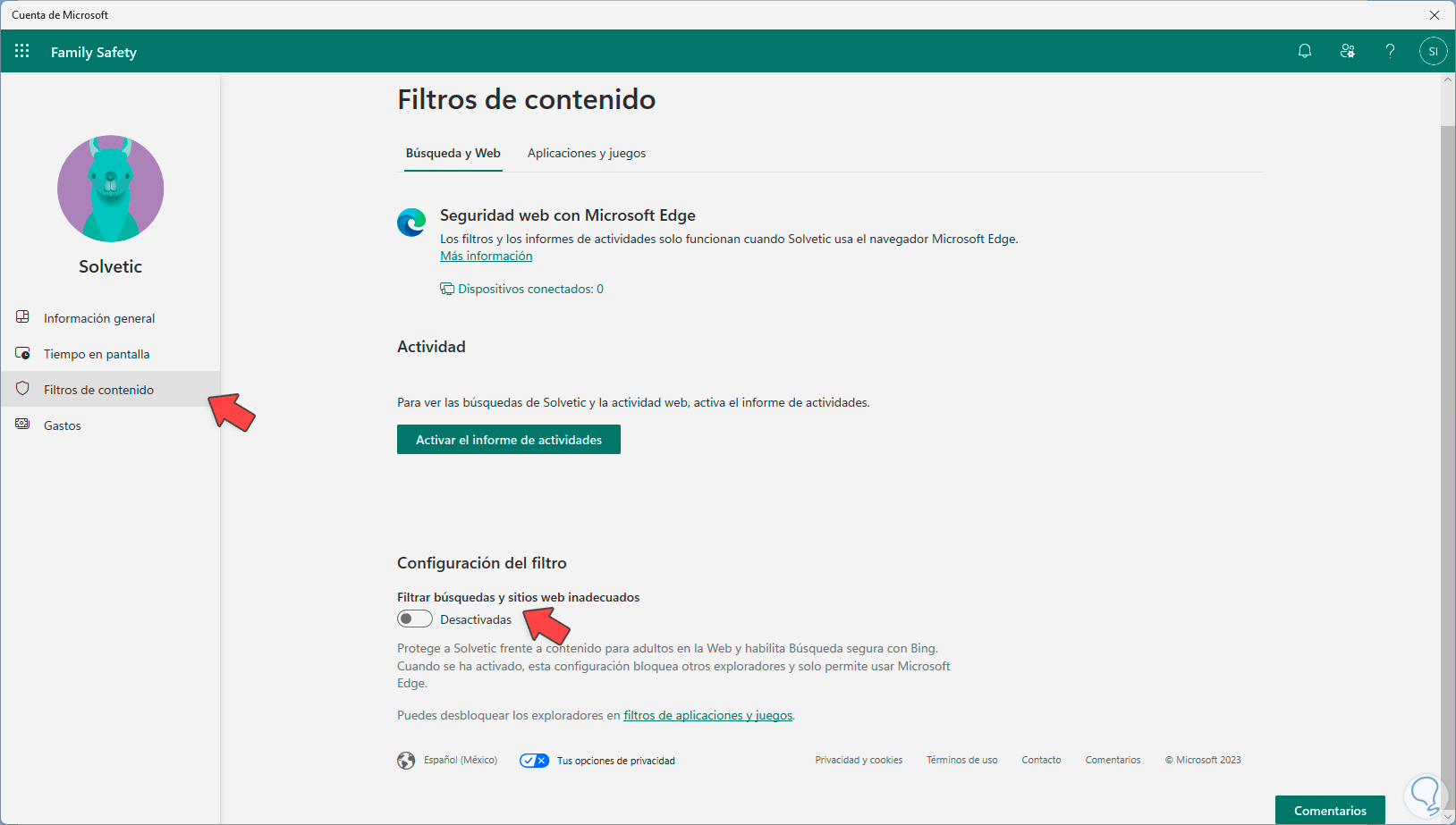Open the Gastos section
The image size is (1456, 825).
coord(110,425)
